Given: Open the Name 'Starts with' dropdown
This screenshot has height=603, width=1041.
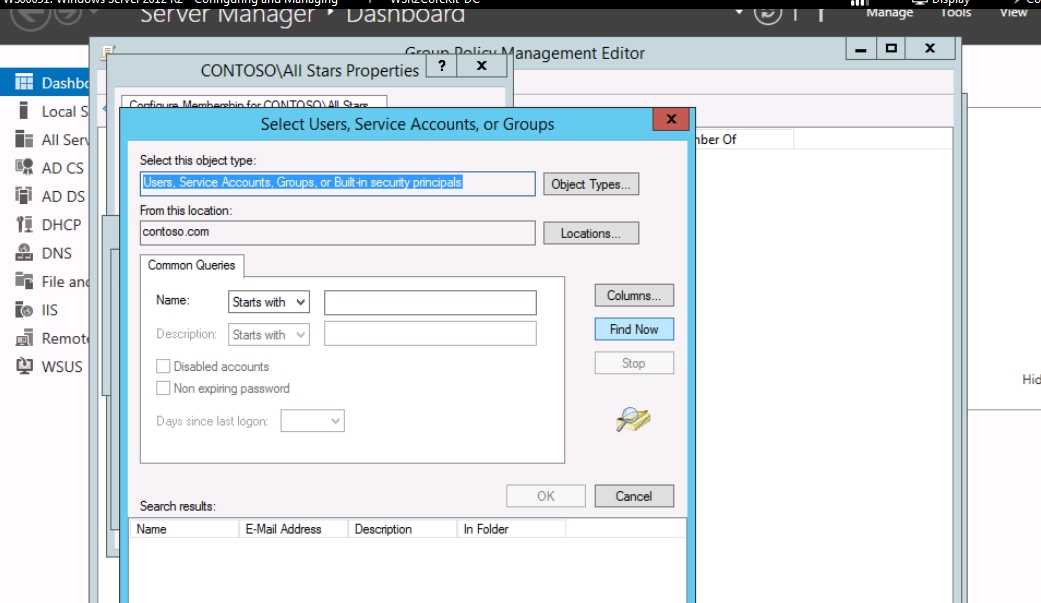Looking at the screenshot, I should [x=269, y=302].
